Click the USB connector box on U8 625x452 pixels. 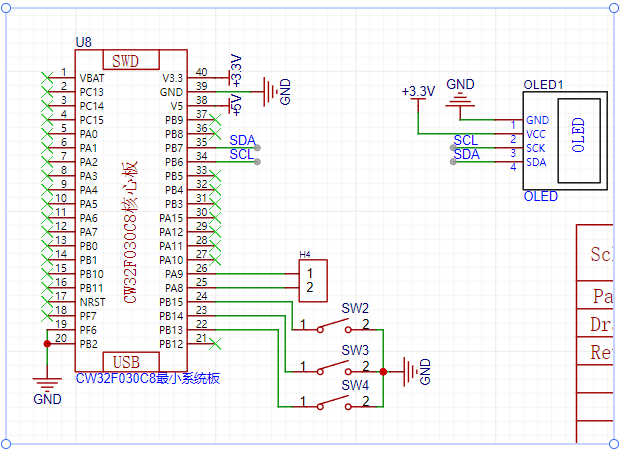127,361
